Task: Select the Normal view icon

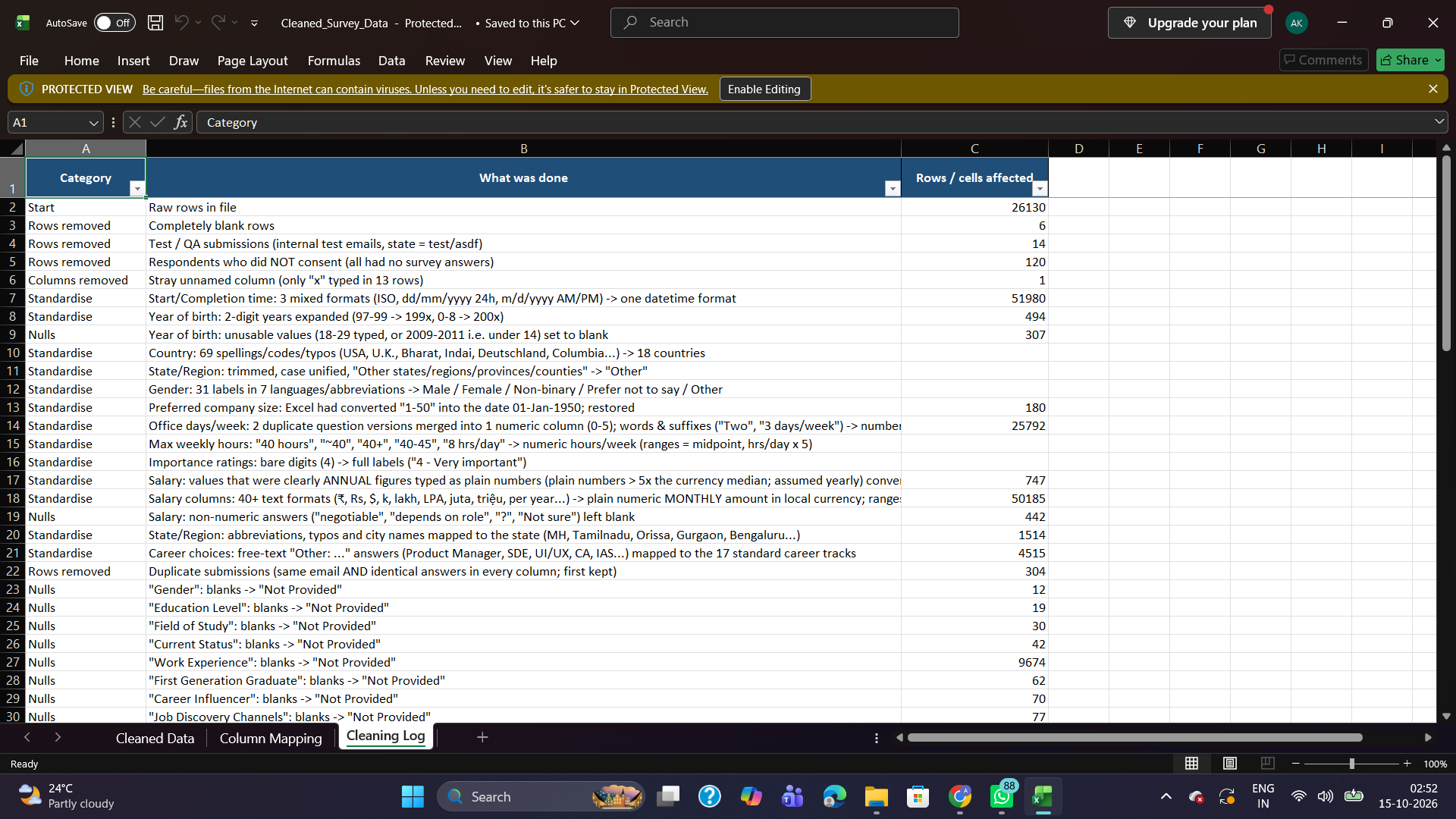Action: tap(1192, 764)
